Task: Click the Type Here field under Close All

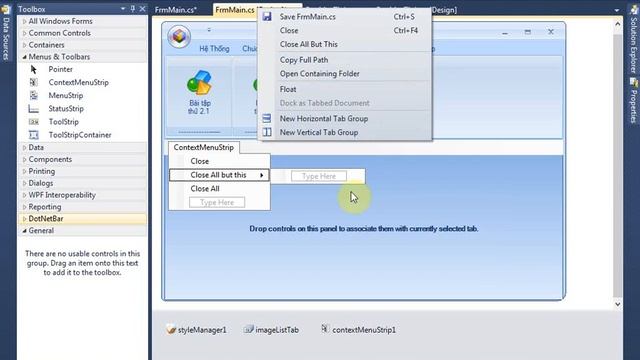Action: [217, 202]
